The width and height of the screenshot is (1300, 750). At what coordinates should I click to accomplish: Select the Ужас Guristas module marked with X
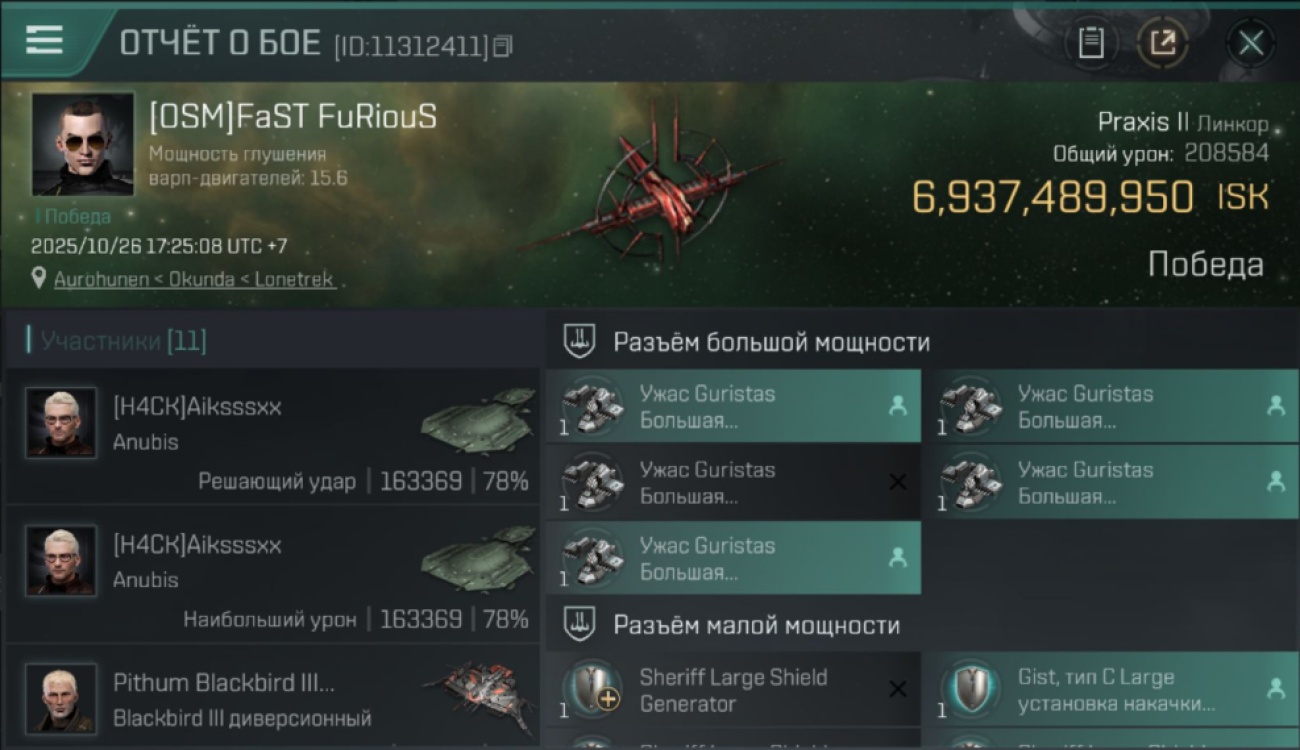pos(733,482)
